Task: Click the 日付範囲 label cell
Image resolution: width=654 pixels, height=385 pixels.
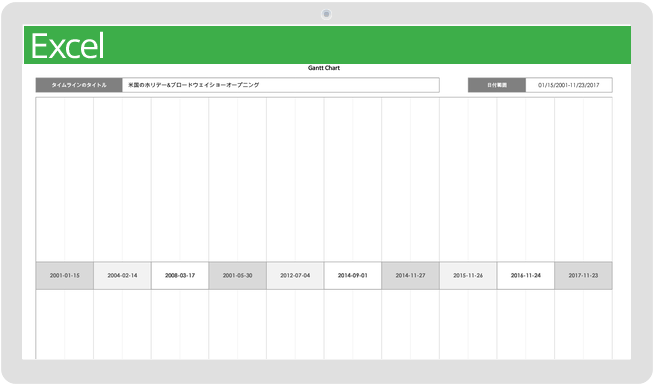Action: (497, 85)
